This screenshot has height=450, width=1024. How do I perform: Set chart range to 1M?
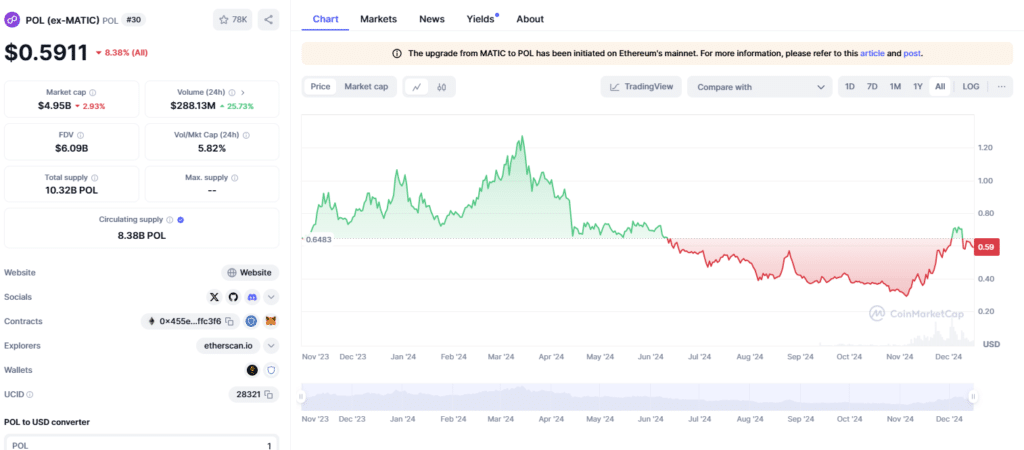895,86
